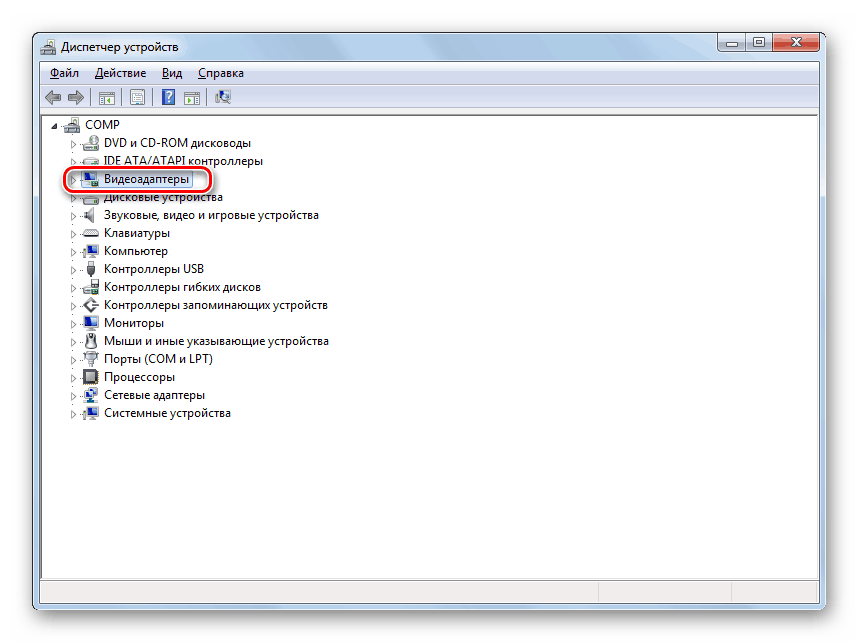Select the Процессоры label

(x=140, y=377)
